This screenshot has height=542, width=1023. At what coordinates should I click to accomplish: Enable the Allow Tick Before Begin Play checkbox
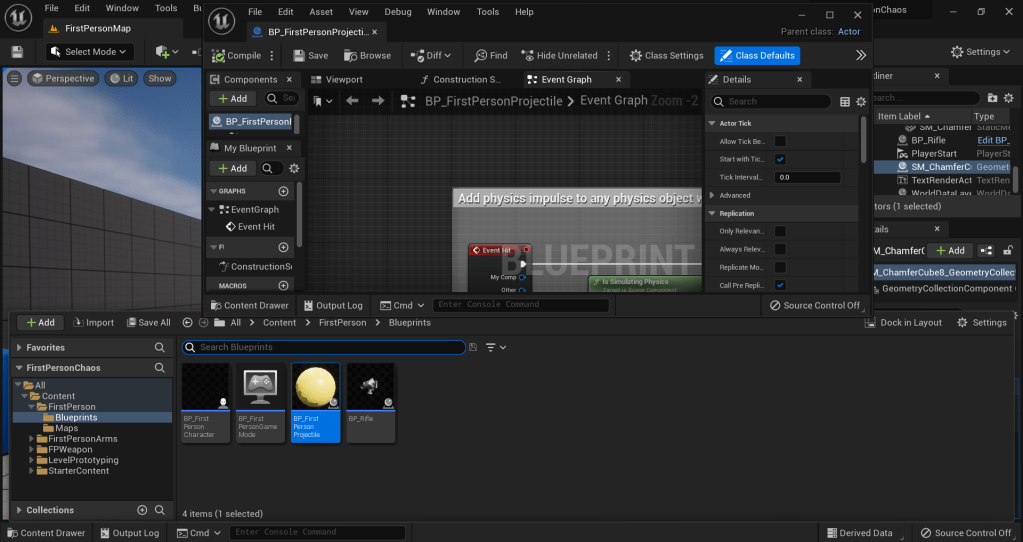tap(780, 142)
